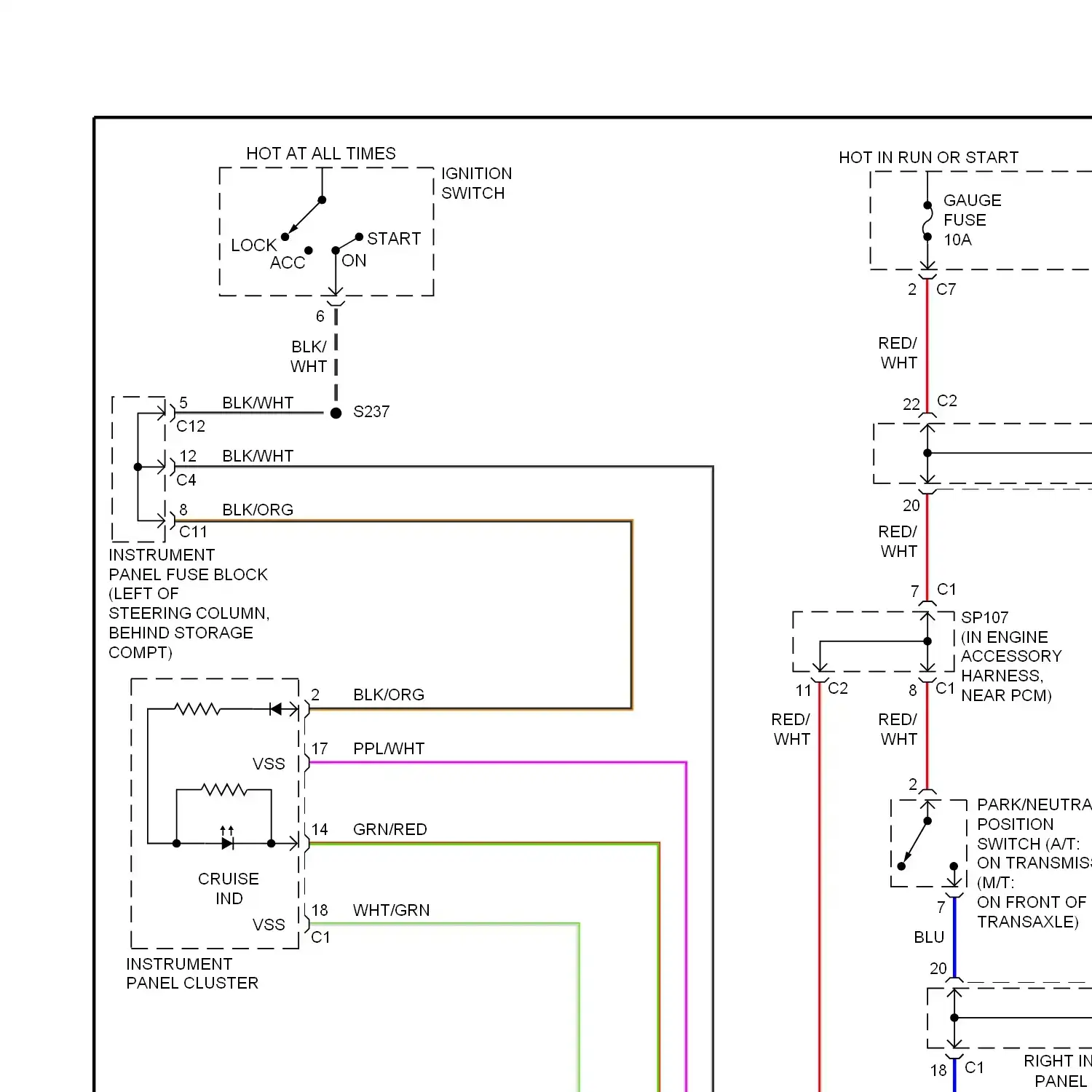The image size is (1092, 1092).
Task: Click the PARK/NEUTRAL POSITION SWITCH label
Action: coord(1034,863)
